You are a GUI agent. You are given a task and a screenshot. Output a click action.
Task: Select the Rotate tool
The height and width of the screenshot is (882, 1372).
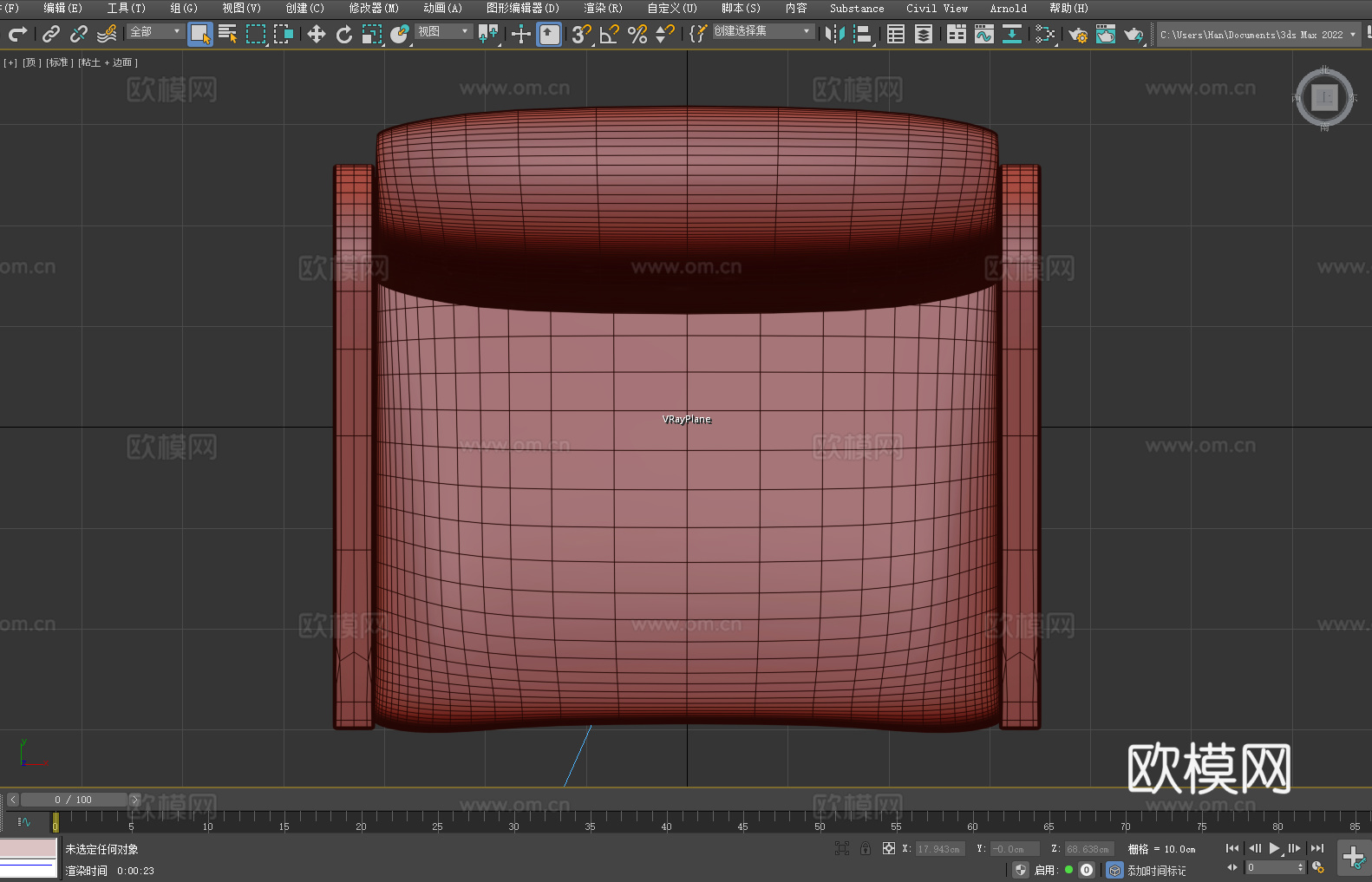point(344,34)
